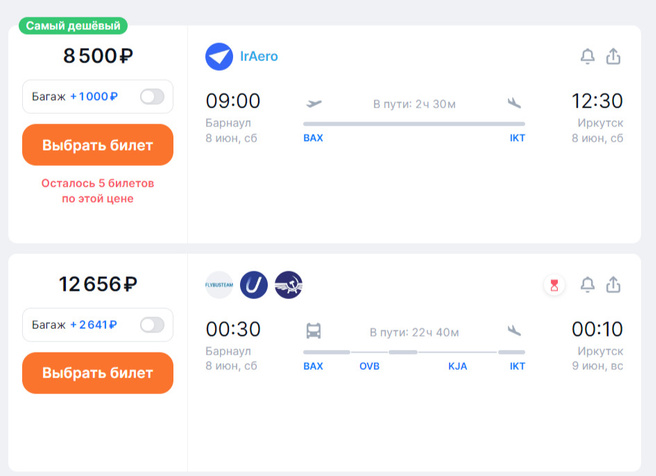Share the 12 656₽ ticket
The image size is (656, 476).
coord(613,285)
